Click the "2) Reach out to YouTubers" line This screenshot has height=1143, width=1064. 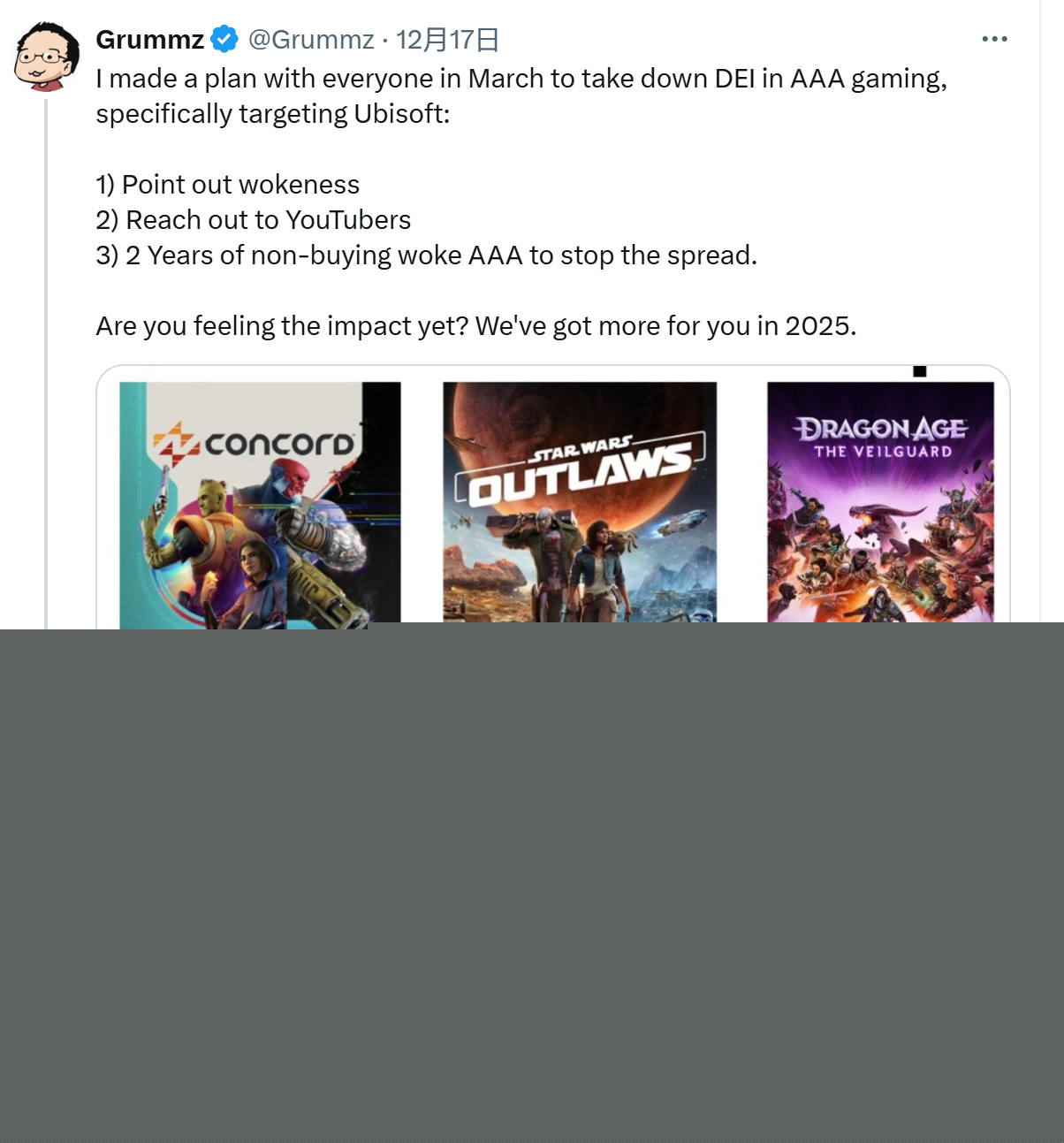click(254, 220)
